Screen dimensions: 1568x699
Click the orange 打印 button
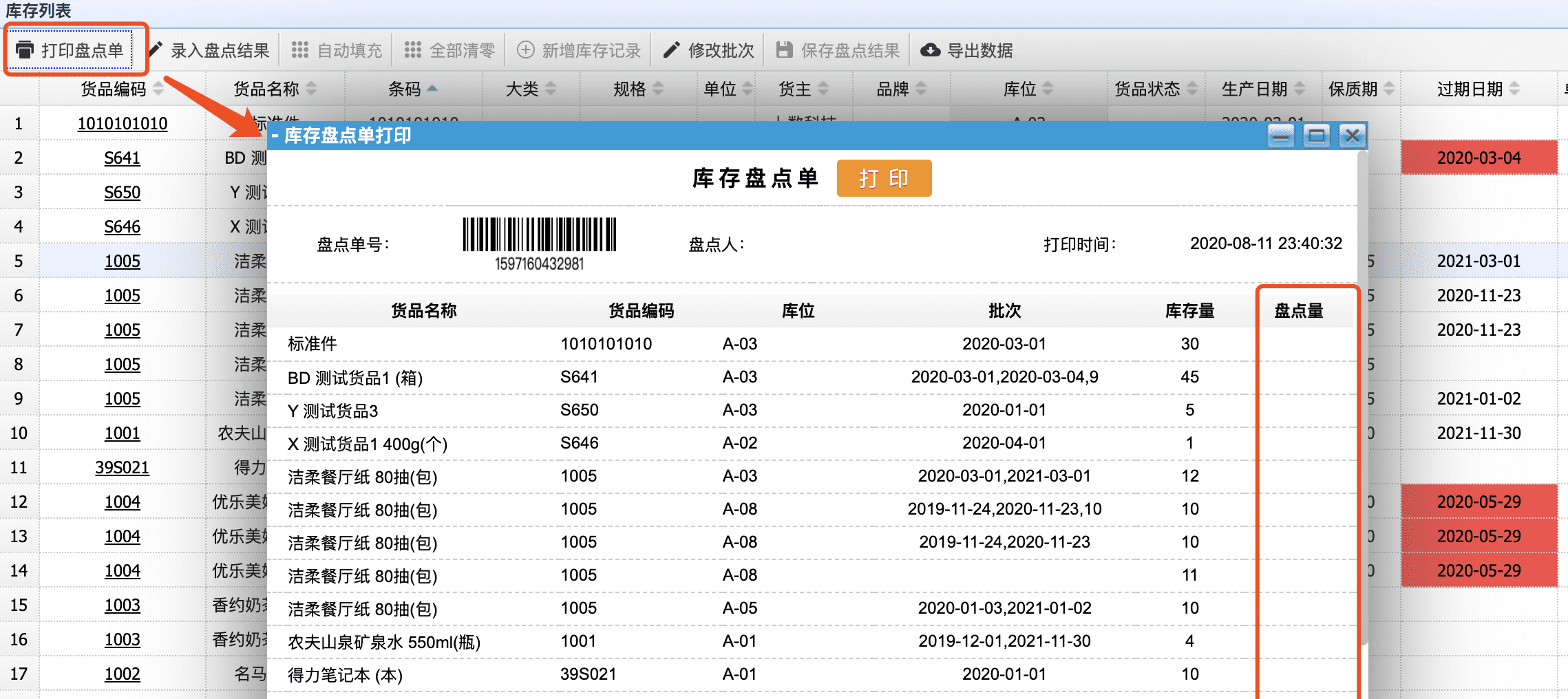point(884,178)
